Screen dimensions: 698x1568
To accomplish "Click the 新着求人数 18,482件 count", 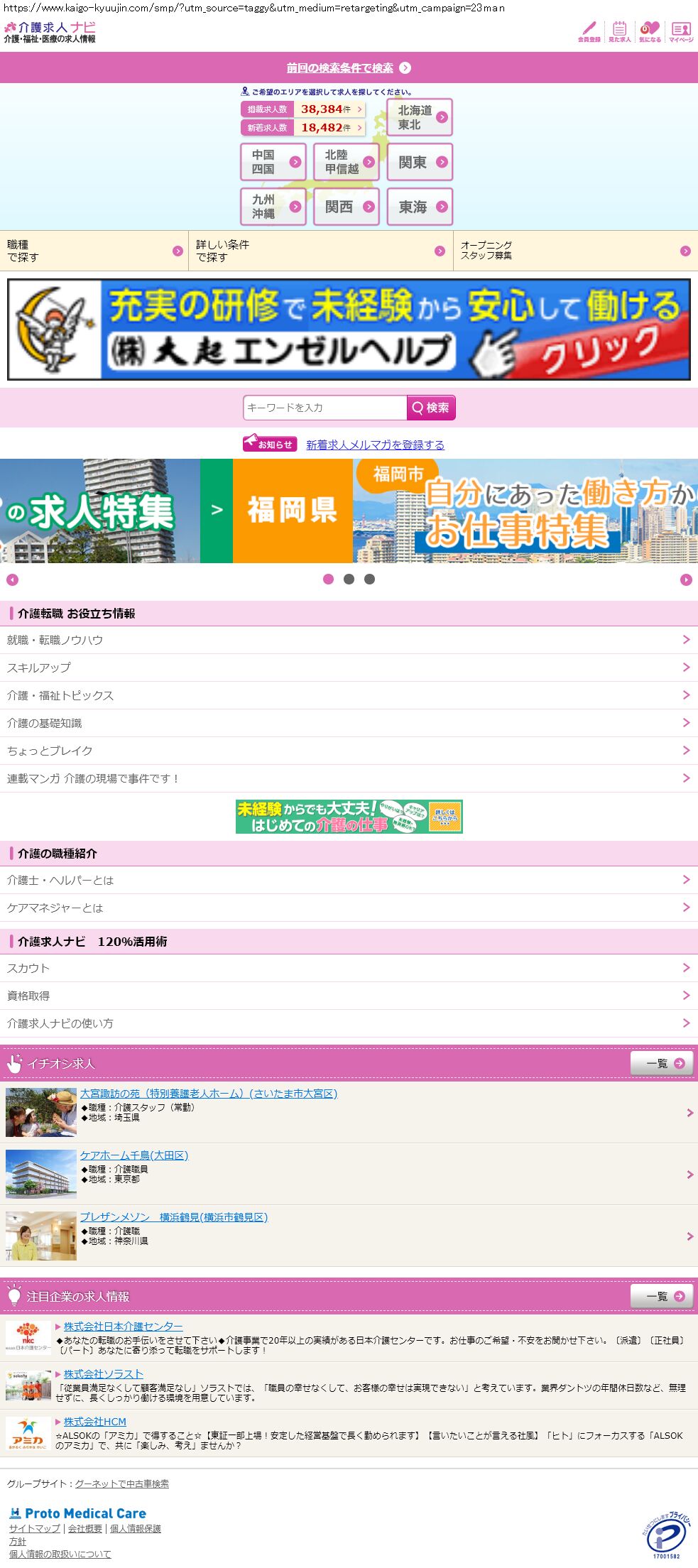I will [x=303, y=128].
